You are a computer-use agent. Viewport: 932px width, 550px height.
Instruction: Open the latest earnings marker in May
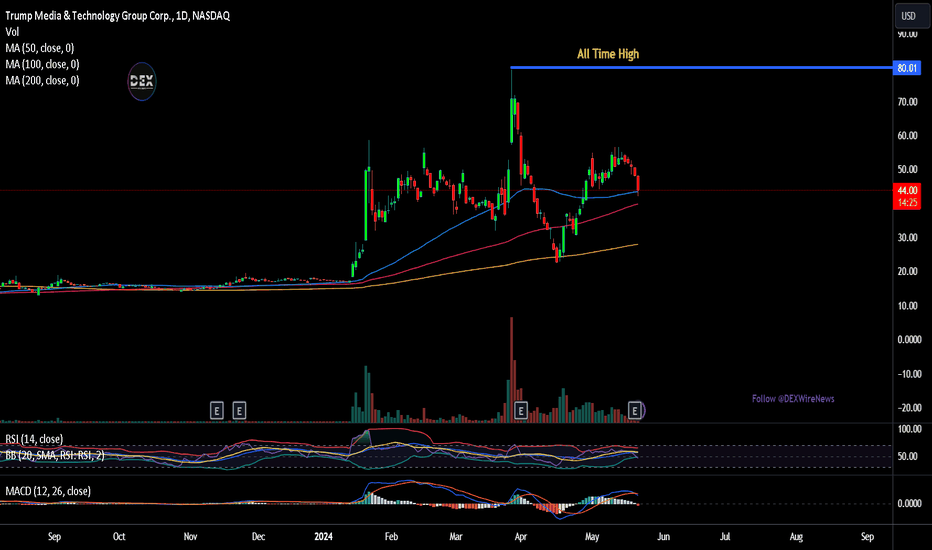pos(635,410)
